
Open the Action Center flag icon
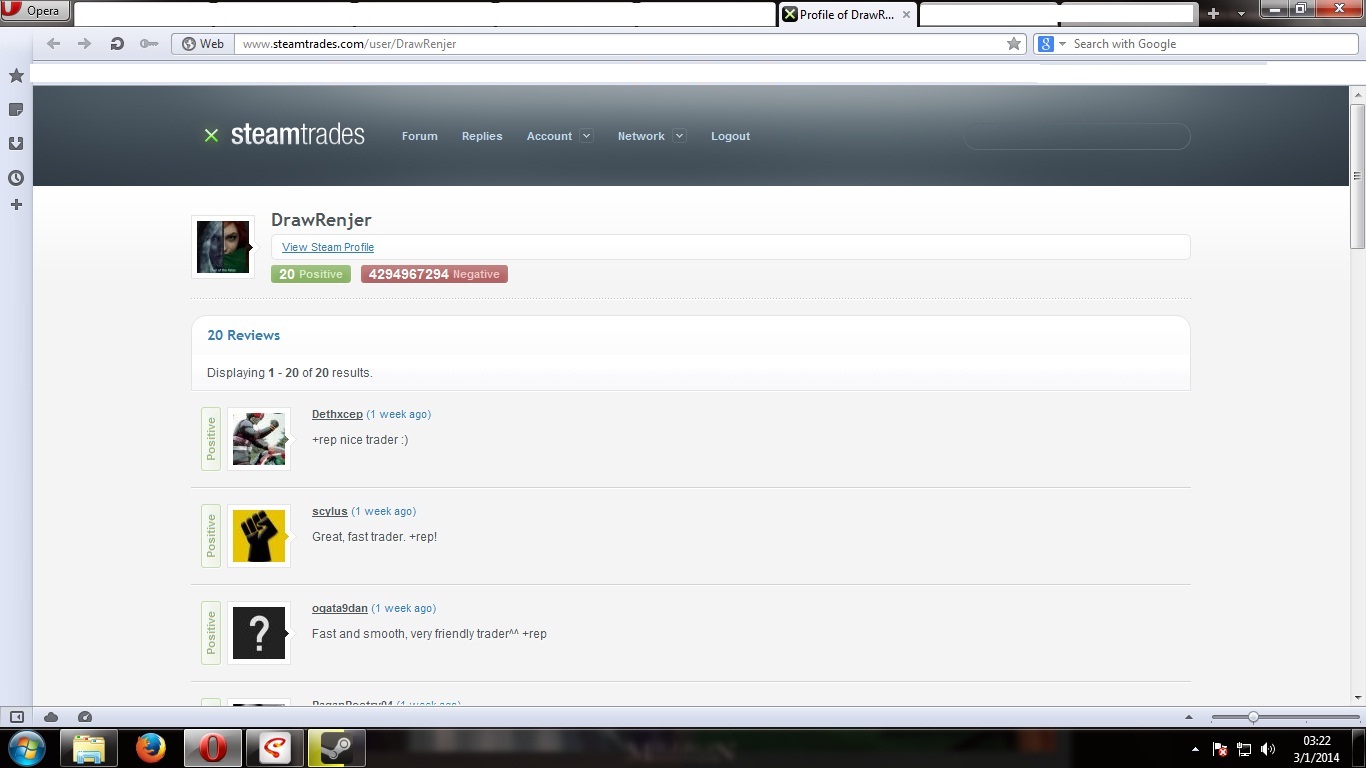[1221, 749]
